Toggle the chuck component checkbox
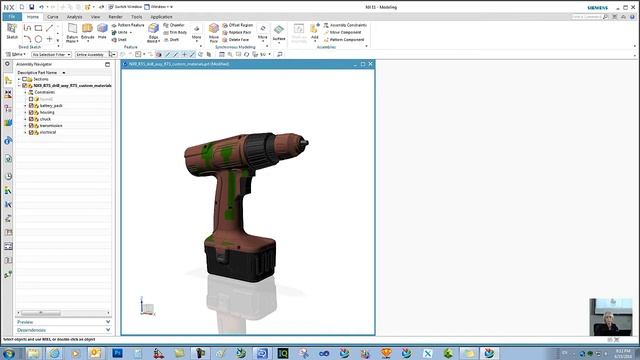Screen dimensions: 640x360 tap(31, 119)
